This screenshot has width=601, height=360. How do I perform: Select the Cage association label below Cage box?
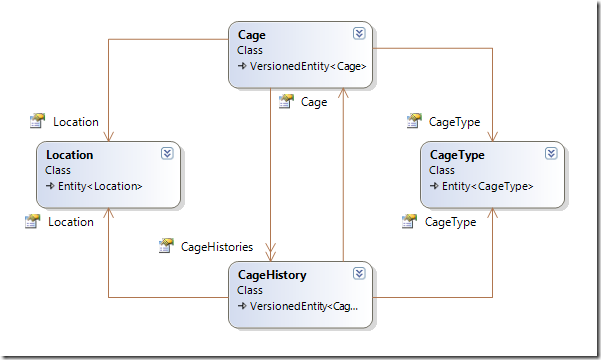314,102
